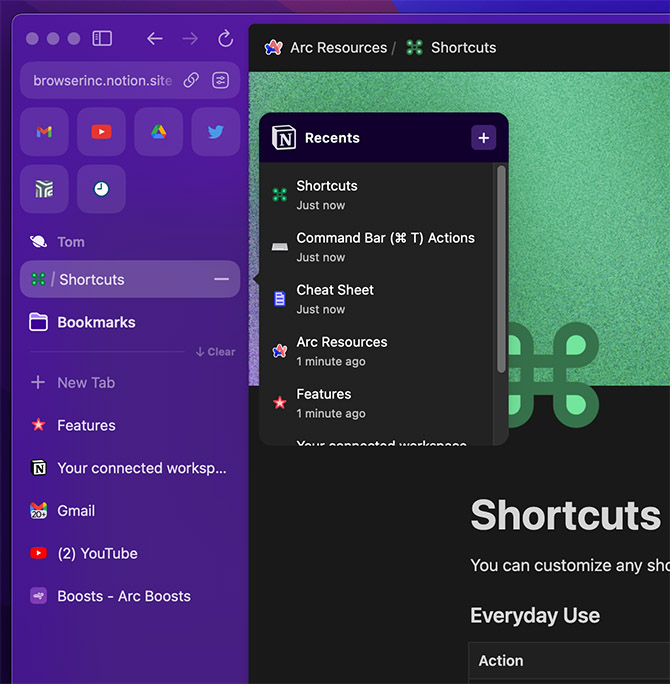
Task: Open the pinned YouTube favorite tile
Action: tap(101, 132)
